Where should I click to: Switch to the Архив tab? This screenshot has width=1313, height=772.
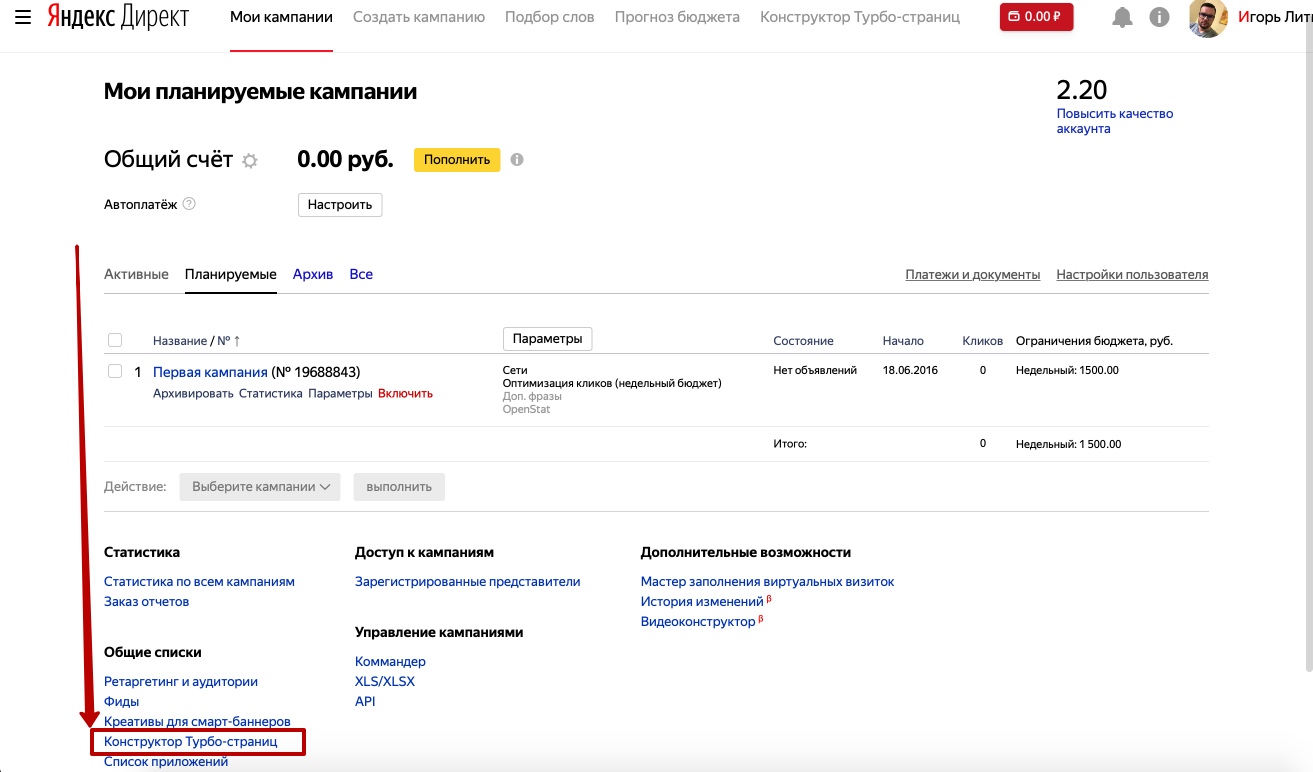click(313, 274)
